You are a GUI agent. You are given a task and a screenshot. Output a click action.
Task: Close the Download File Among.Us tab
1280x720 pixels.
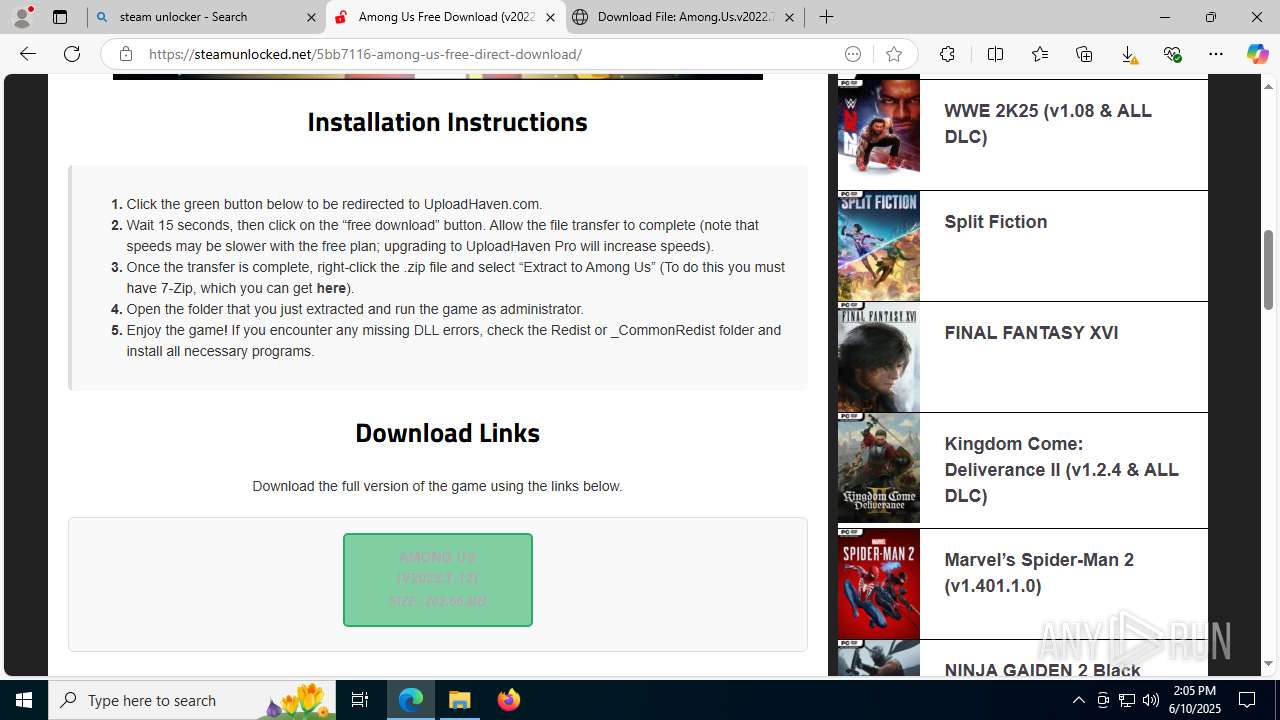pyautogui.click(x=789, y=17)
